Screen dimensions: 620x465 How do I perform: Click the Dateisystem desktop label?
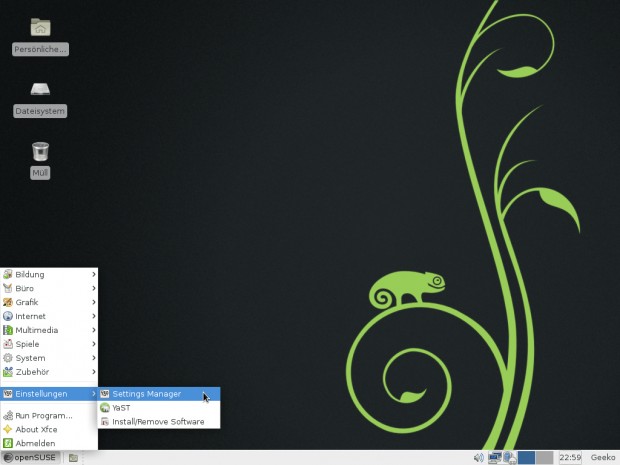[40, 111]
